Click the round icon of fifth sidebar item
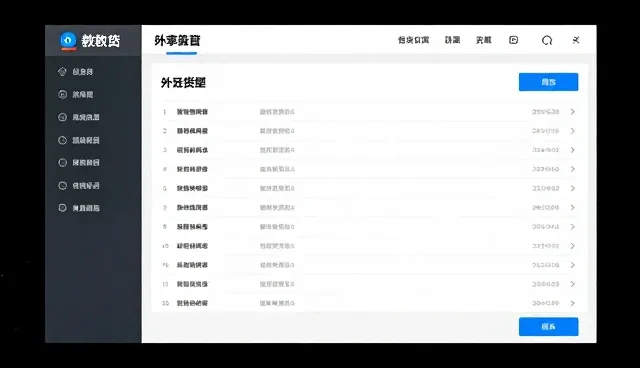Image resolution: width=640 pixels, height=368 pixels. point(62,163)
